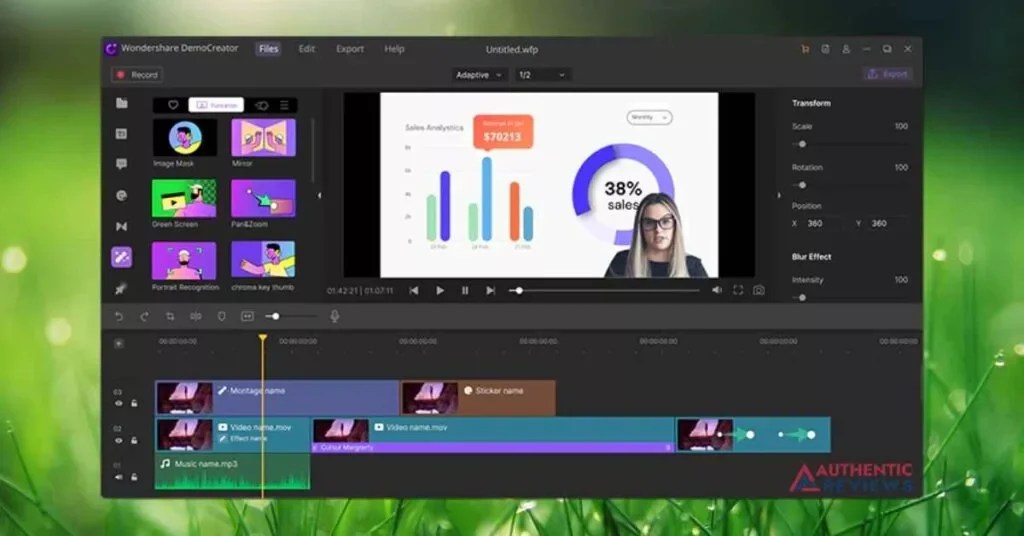
Task: Select the Sticker name clip on timeline
Action: 478,398
